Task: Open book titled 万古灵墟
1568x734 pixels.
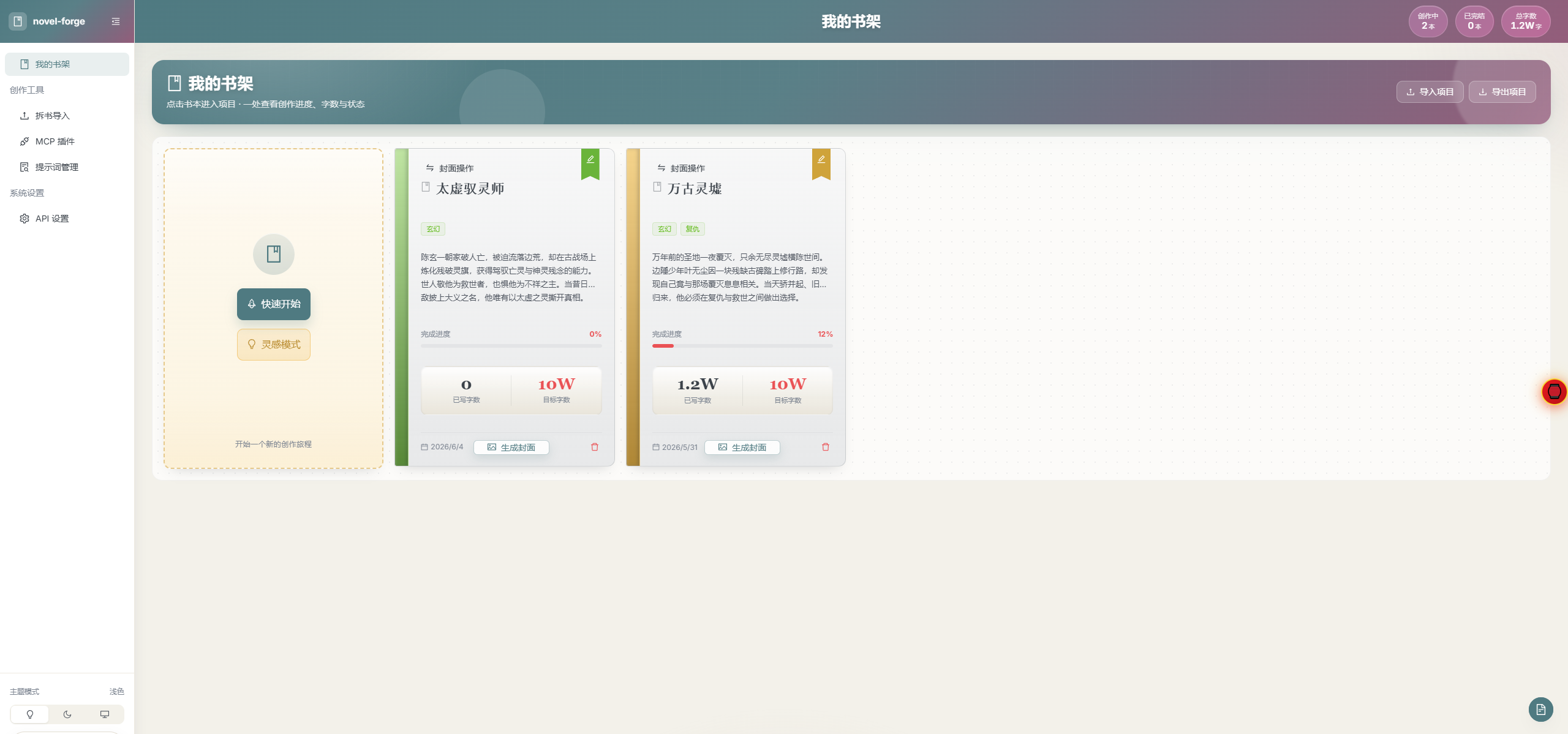Action: 695,189
